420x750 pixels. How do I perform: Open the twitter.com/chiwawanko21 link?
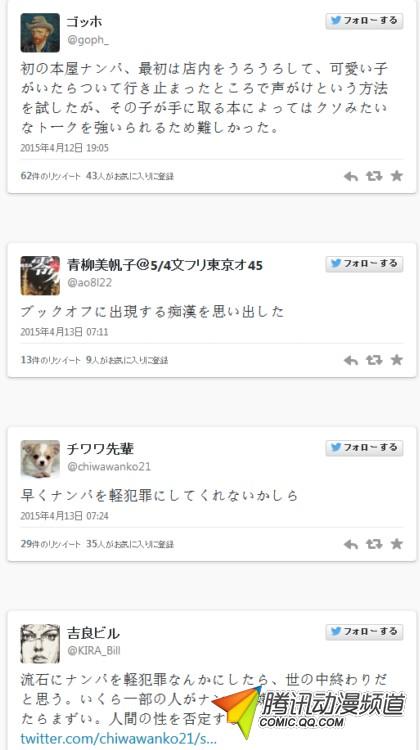tap(119, 738)
